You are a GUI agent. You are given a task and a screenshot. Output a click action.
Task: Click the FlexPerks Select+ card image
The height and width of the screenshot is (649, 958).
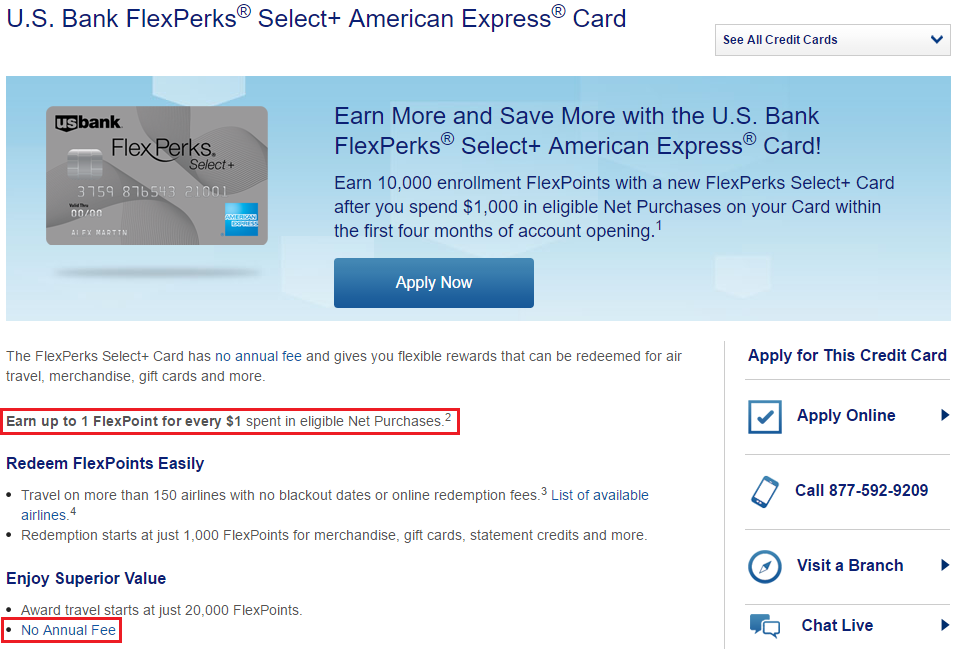pos(156,176)
